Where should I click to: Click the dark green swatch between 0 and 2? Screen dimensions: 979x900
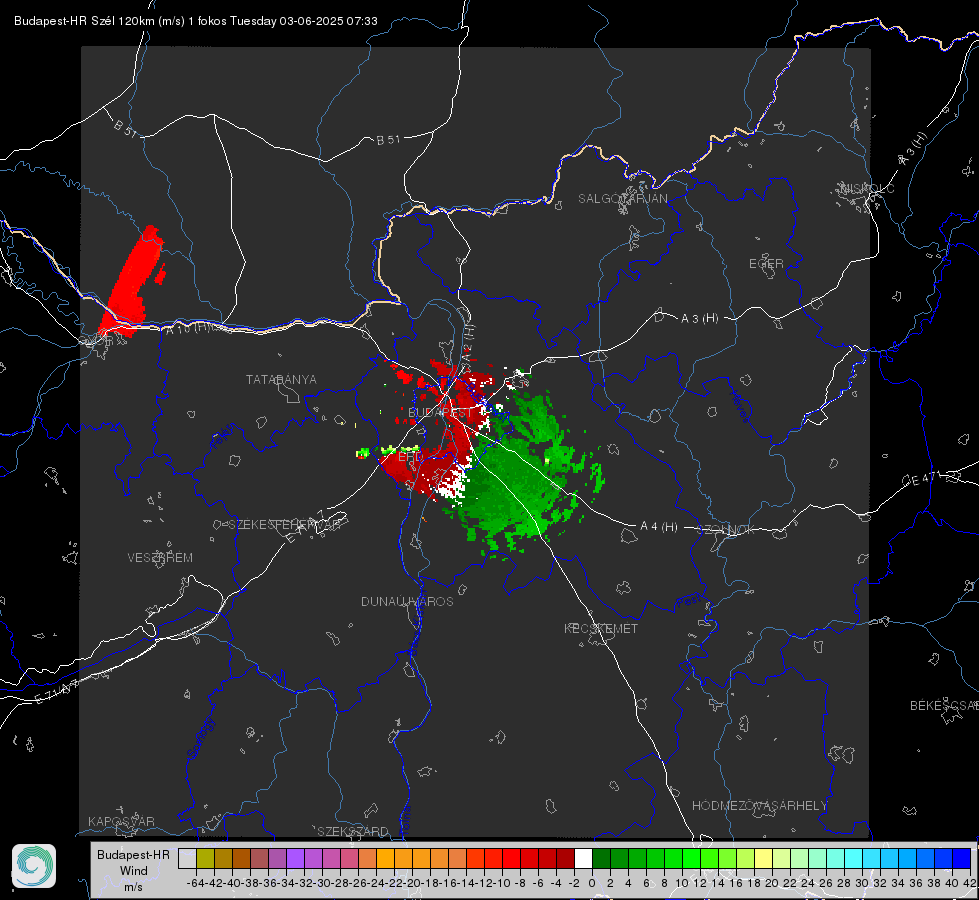pos(601,859)
